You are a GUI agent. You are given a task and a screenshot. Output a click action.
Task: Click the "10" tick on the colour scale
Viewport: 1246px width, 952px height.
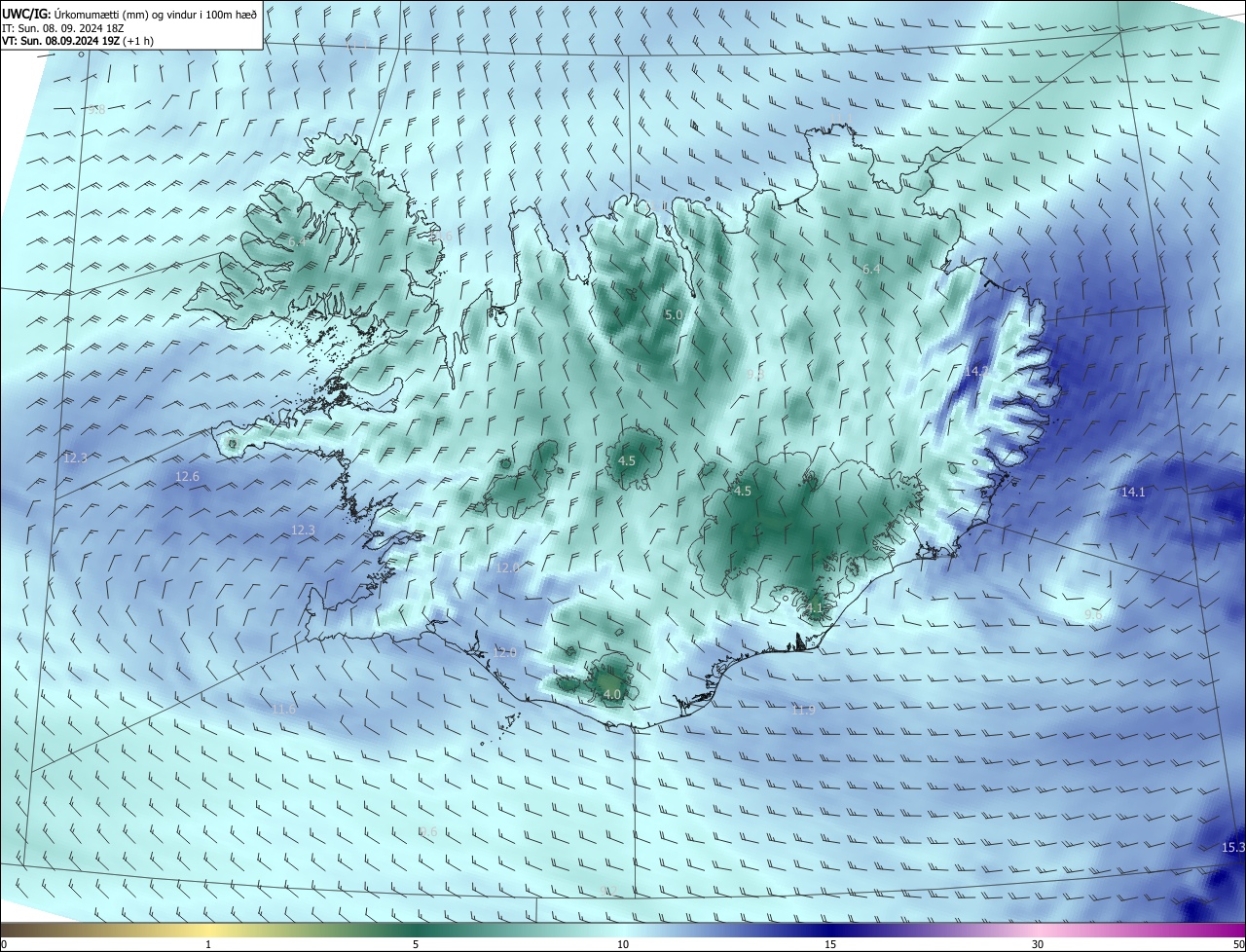623,944
